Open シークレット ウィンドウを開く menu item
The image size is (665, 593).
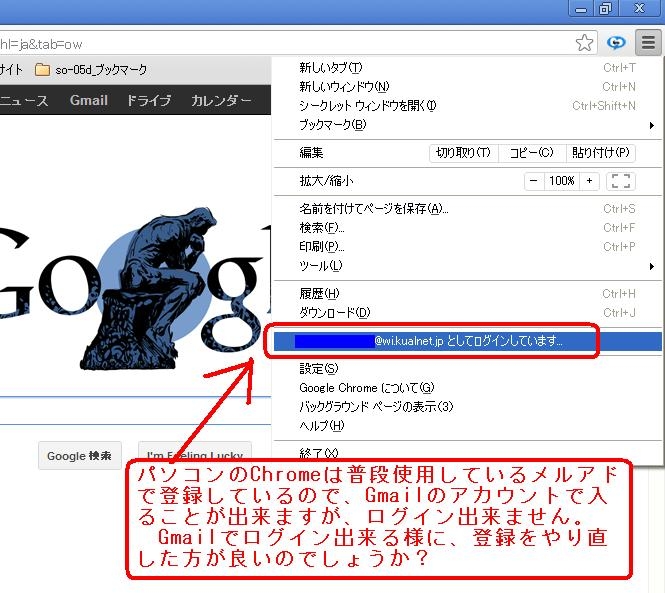tap(467, 106)
